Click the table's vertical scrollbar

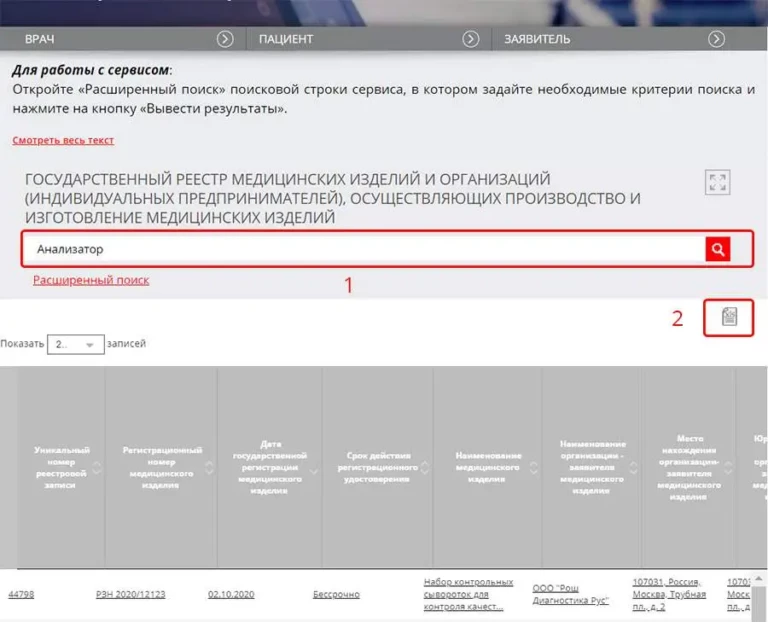tap(759, 598)
